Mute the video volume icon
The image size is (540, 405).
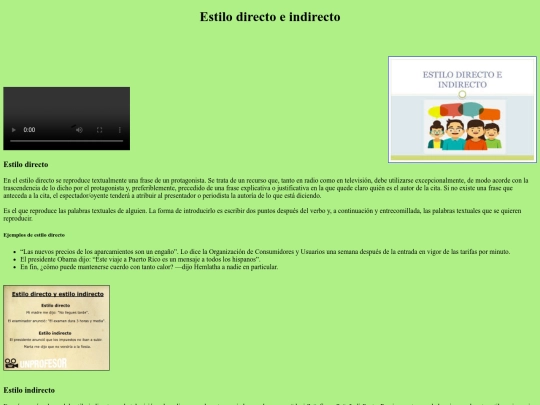pos(79,130)
